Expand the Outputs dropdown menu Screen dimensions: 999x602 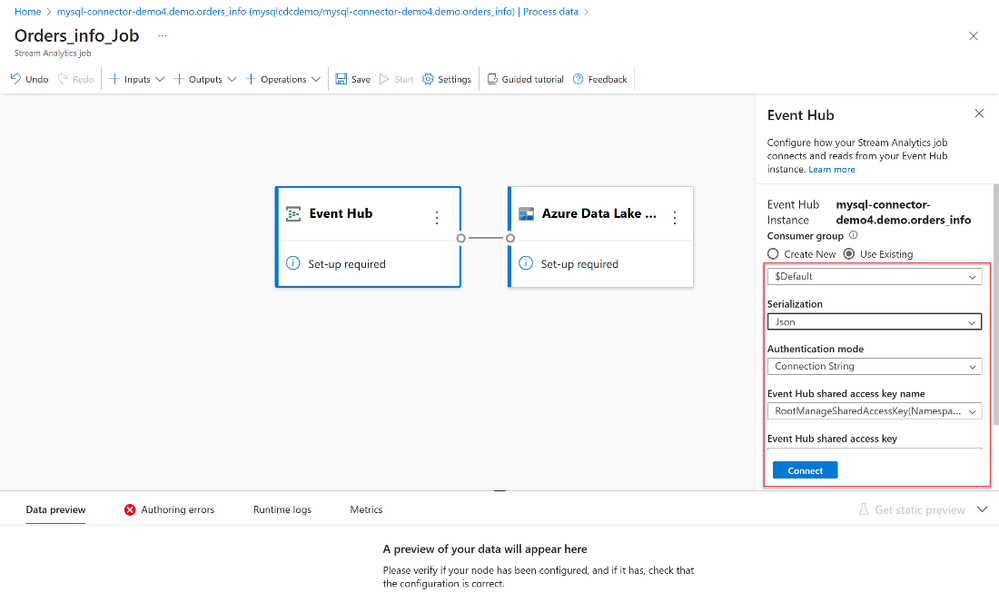232,79
